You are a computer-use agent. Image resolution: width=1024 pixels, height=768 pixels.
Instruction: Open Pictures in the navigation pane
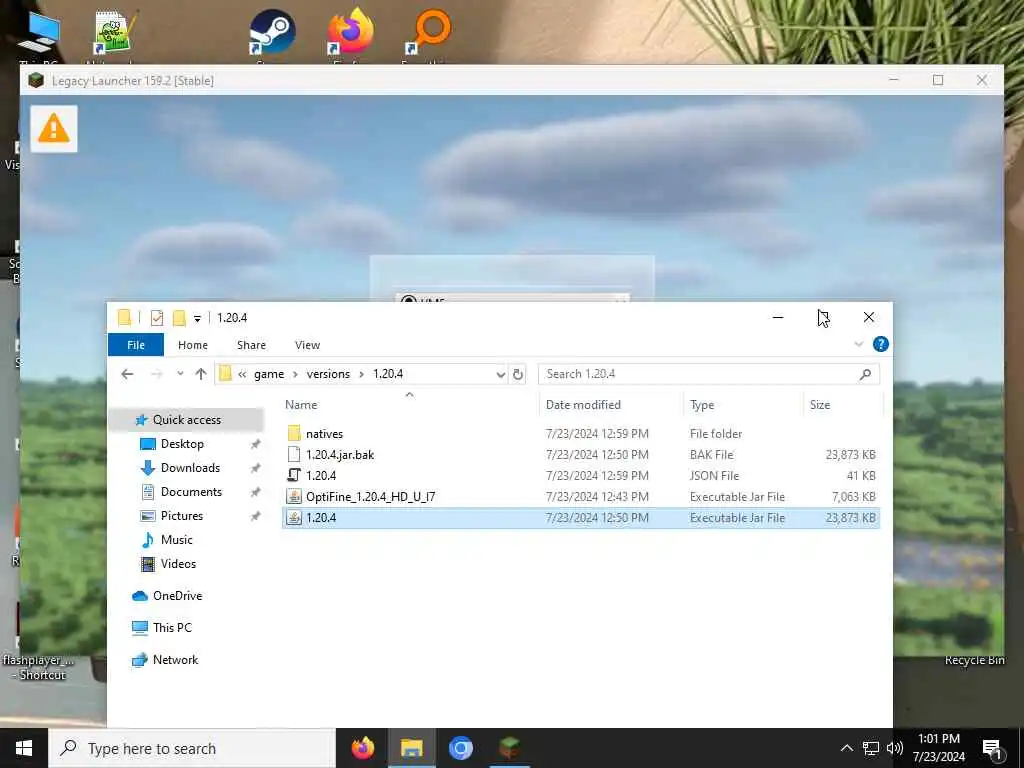tap(182, 516)
